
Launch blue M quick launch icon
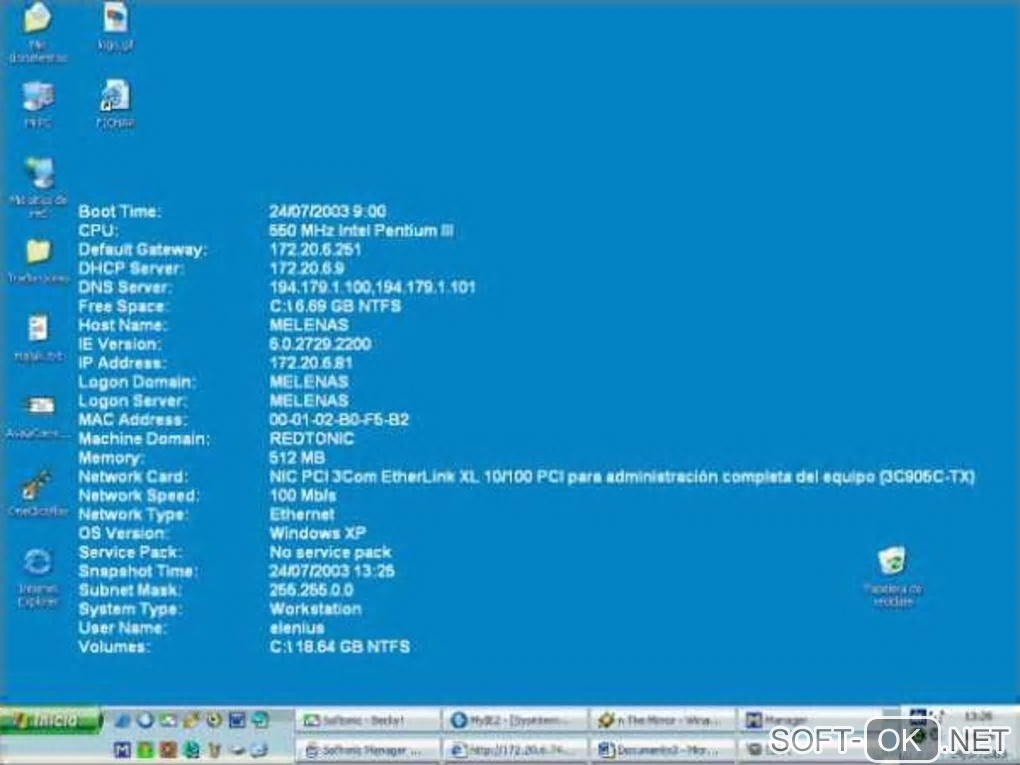122,750
